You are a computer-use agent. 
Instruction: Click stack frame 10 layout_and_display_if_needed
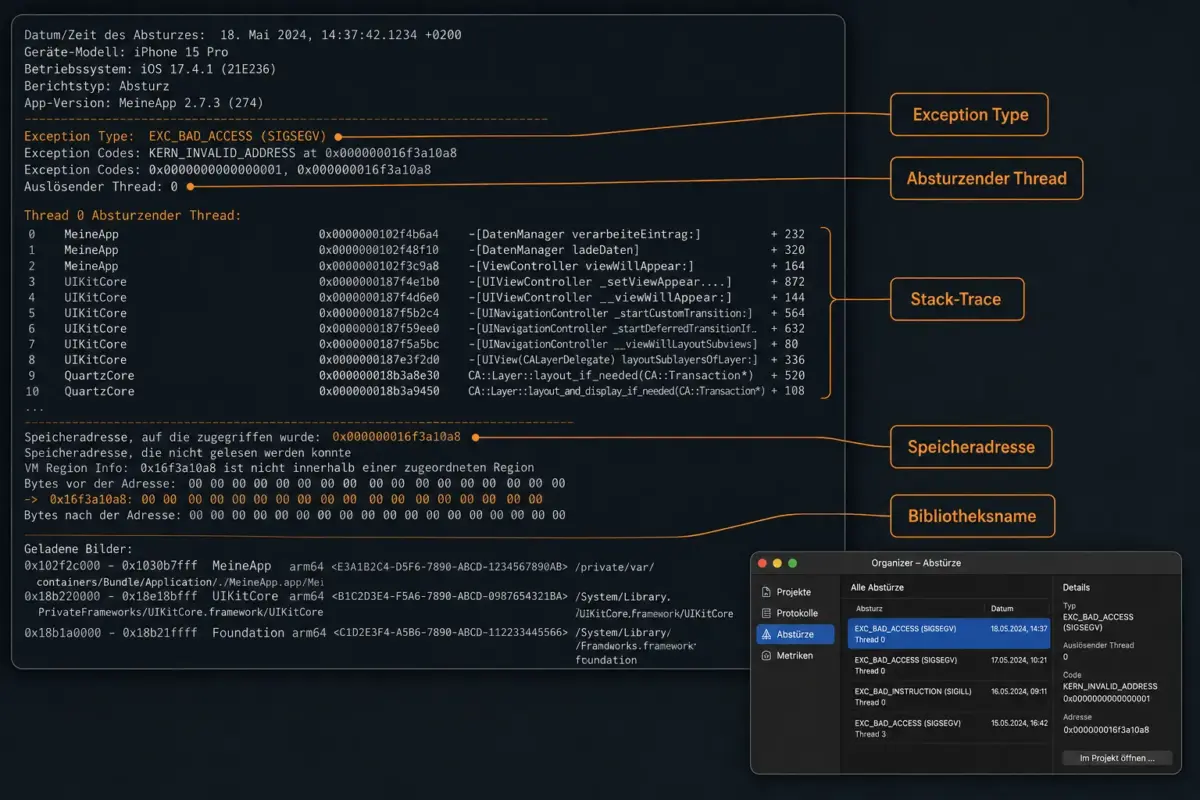(x=416, y=391)
